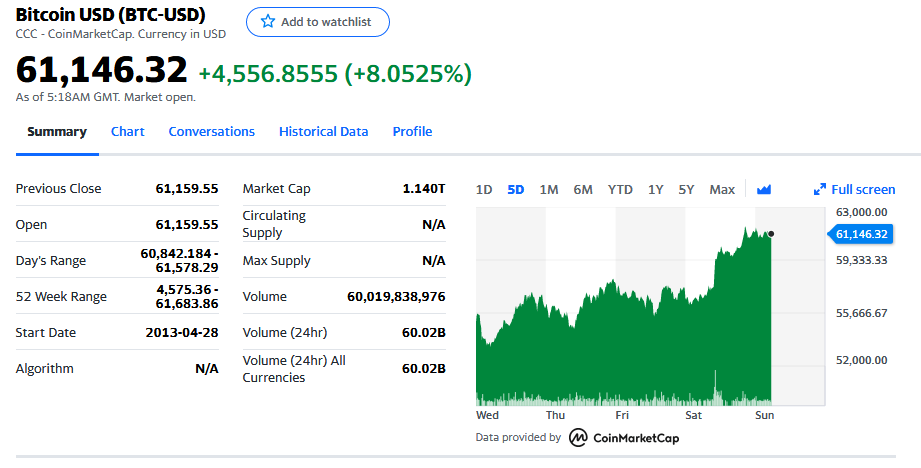921x468 pixels.
Task: Click the large price 61,146.32
Action: tap(102, 69)
